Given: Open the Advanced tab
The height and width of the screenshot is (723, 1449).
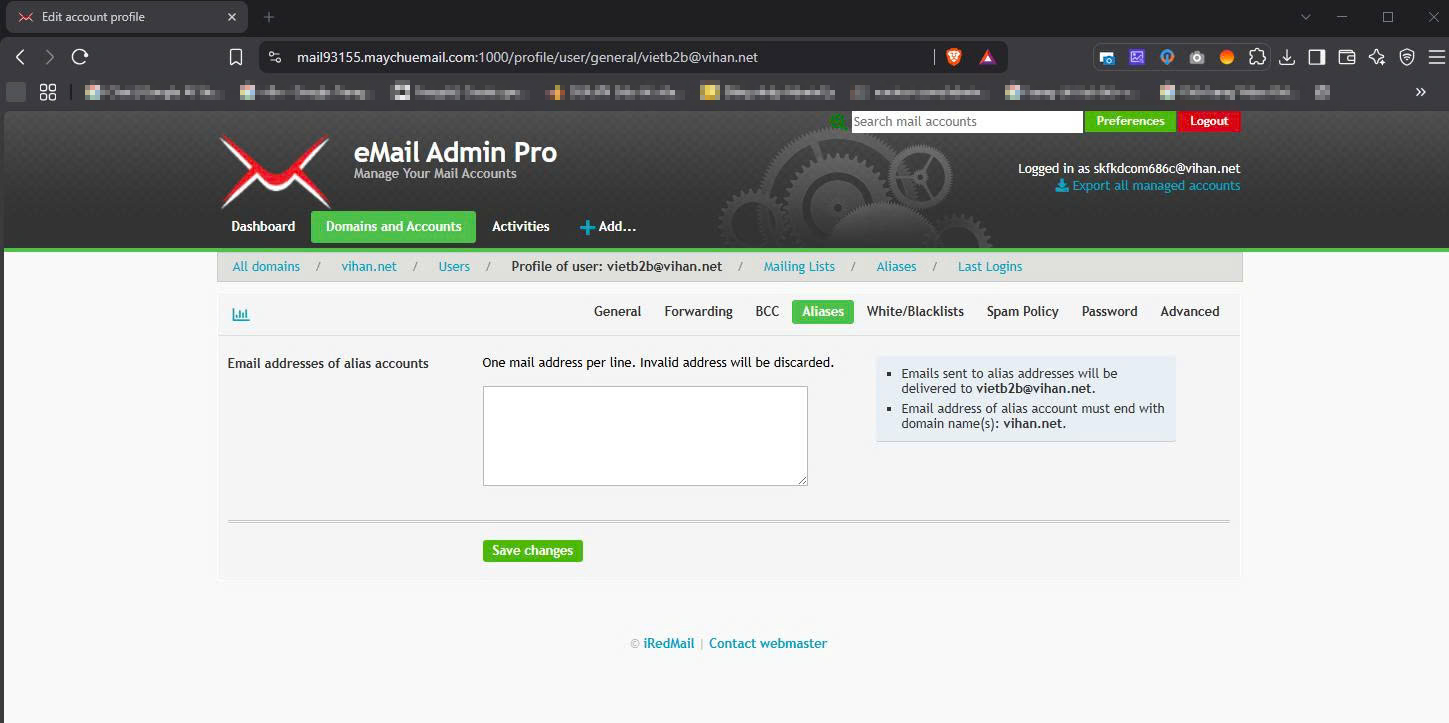Looking at the screenshot, I should 1189,312.
